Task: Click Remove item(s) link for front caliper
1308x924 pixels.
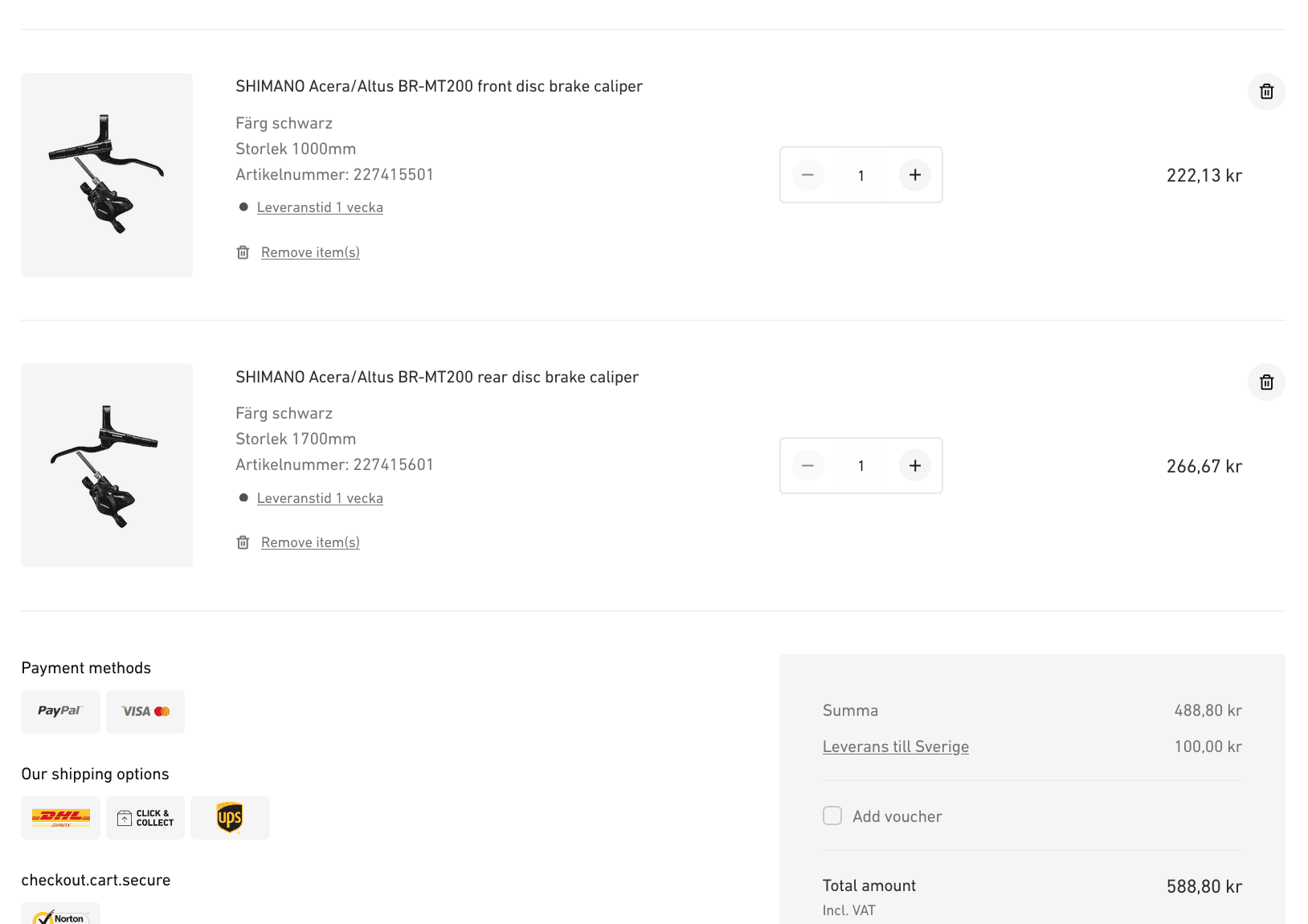Action: click(x=310, y=252)
